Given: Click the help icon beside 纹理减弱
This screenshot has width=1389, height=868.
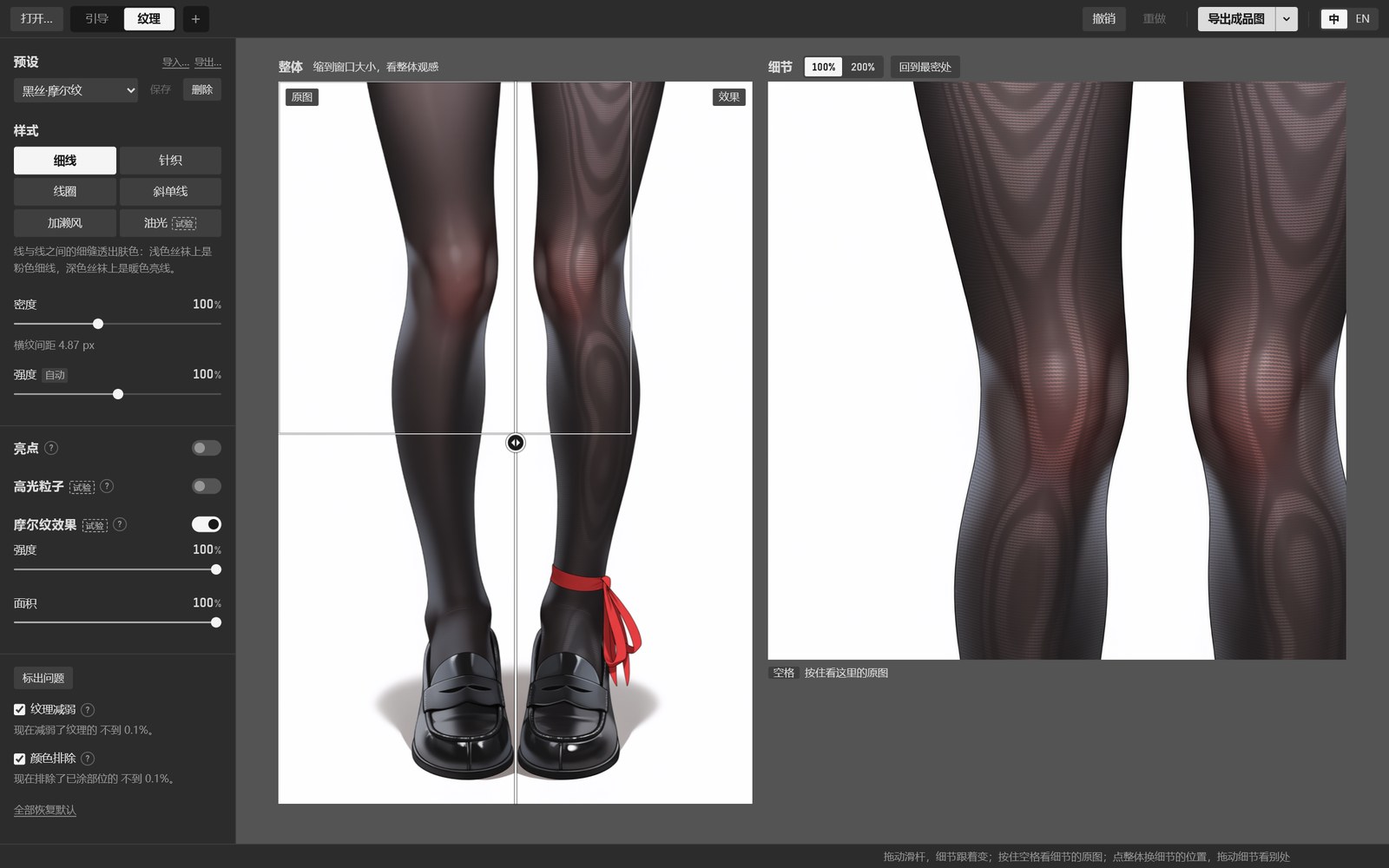Looking at the screenshot, I should 88,709.
